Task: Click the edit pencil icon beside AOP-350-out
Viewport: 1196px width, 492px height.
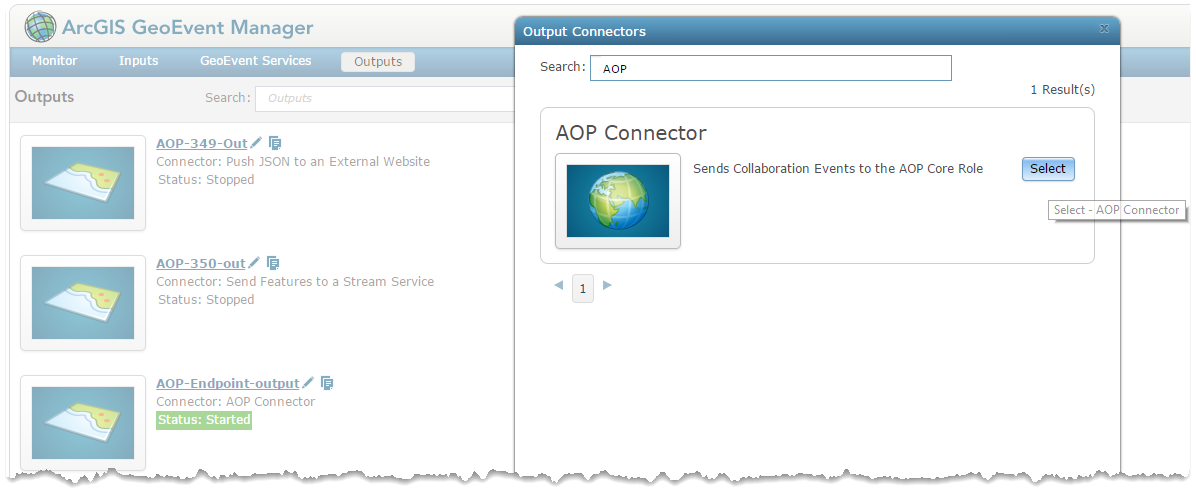Action: click(x=254, y=263)
